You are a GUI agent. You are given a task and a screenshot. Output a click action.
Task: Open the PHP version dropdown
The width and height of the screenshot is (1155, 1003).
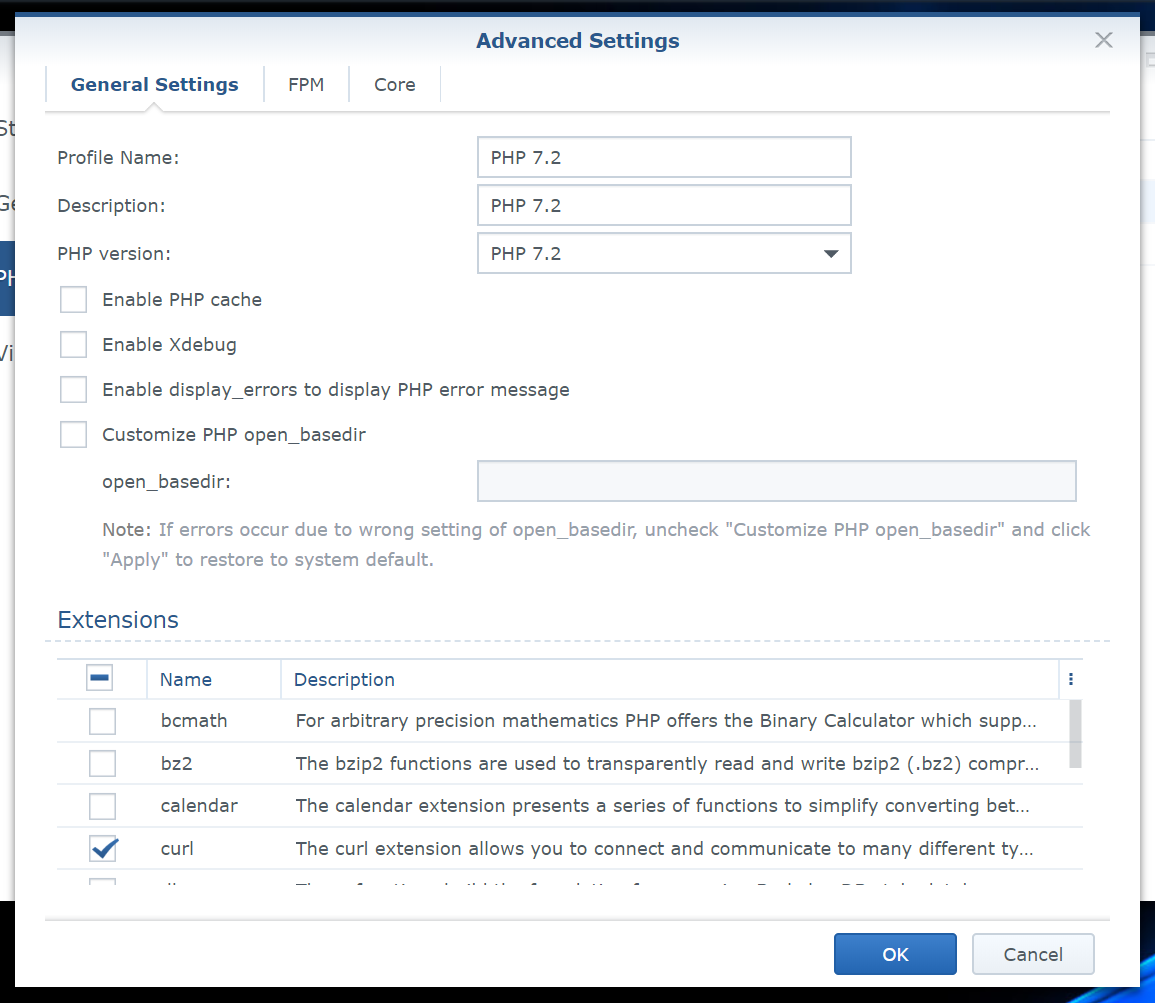[x=664, y=254]
